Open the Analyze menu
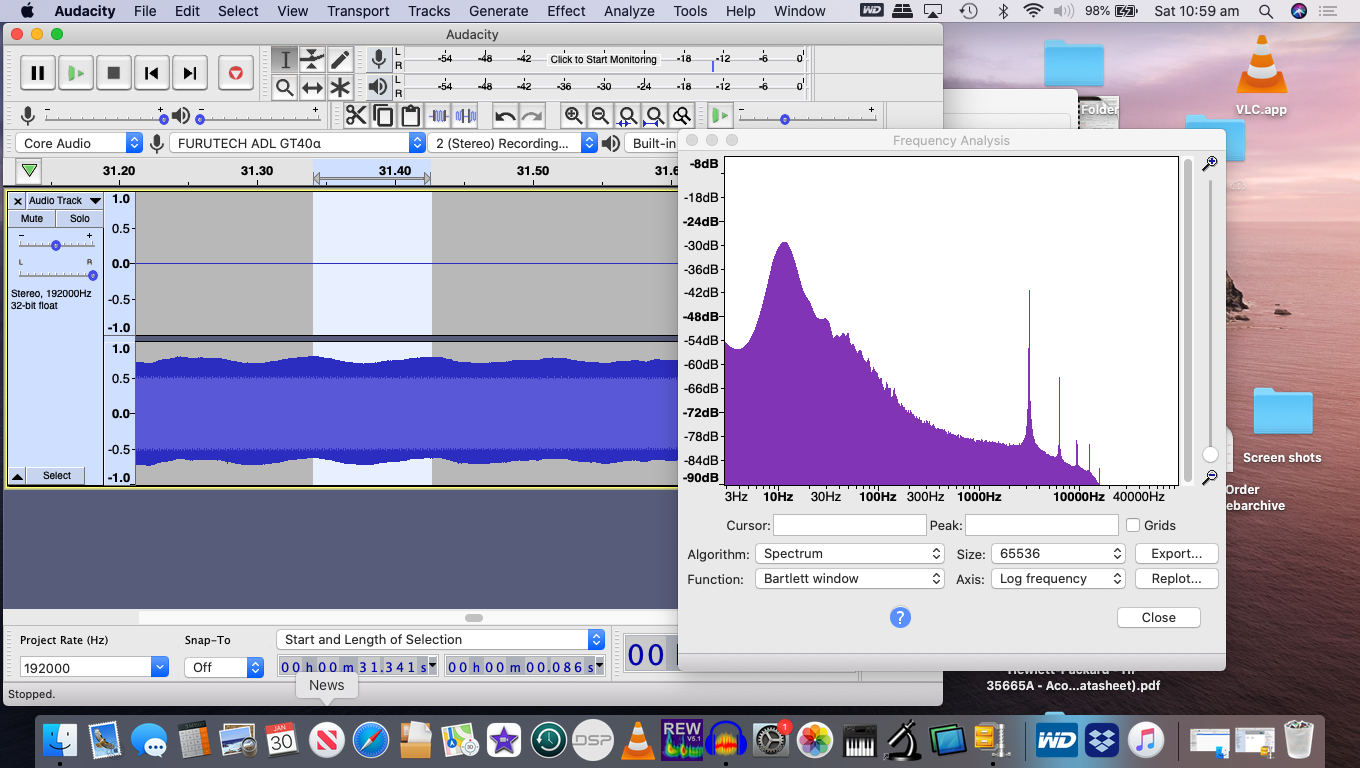 click(x=629, y=11)
